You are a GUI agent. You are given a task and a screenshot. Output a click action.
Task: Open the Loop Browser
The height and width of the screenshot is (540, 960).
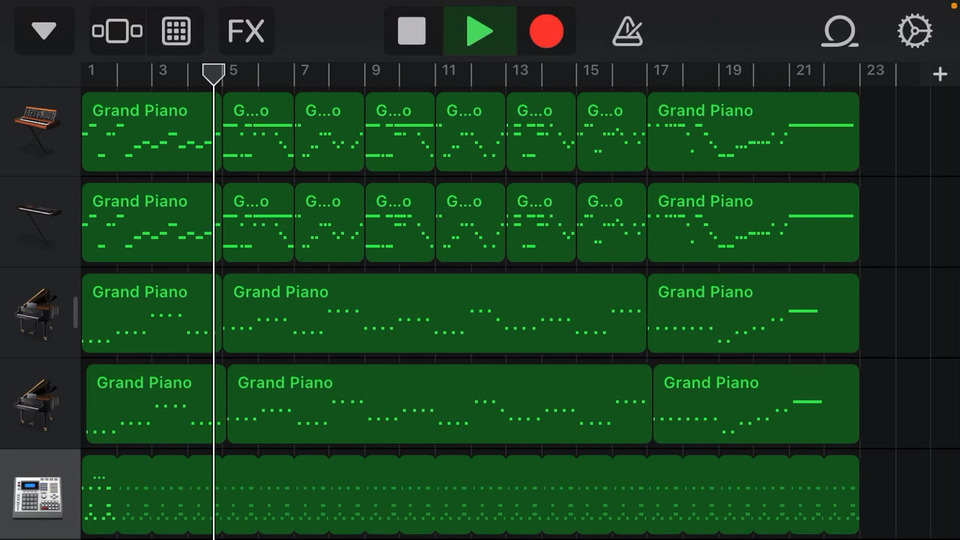point(839,31)
